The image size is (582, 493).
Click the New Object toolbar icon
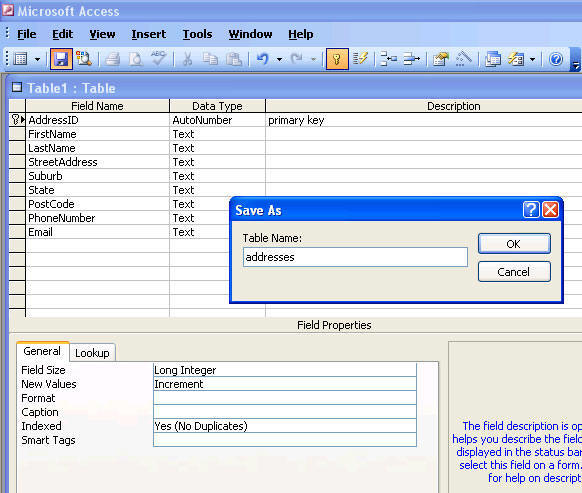(516, 59)
